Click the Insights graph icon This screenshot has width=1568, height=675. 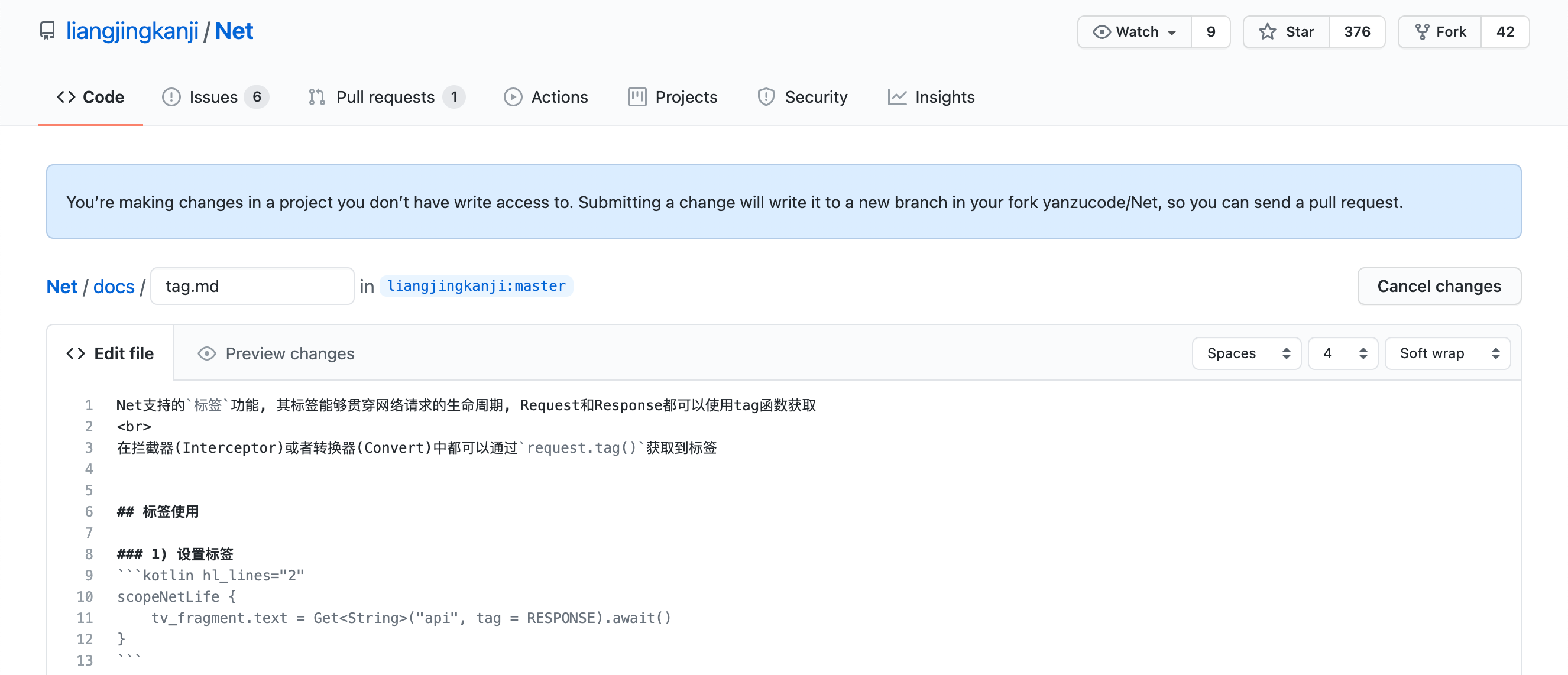[896, 97]
